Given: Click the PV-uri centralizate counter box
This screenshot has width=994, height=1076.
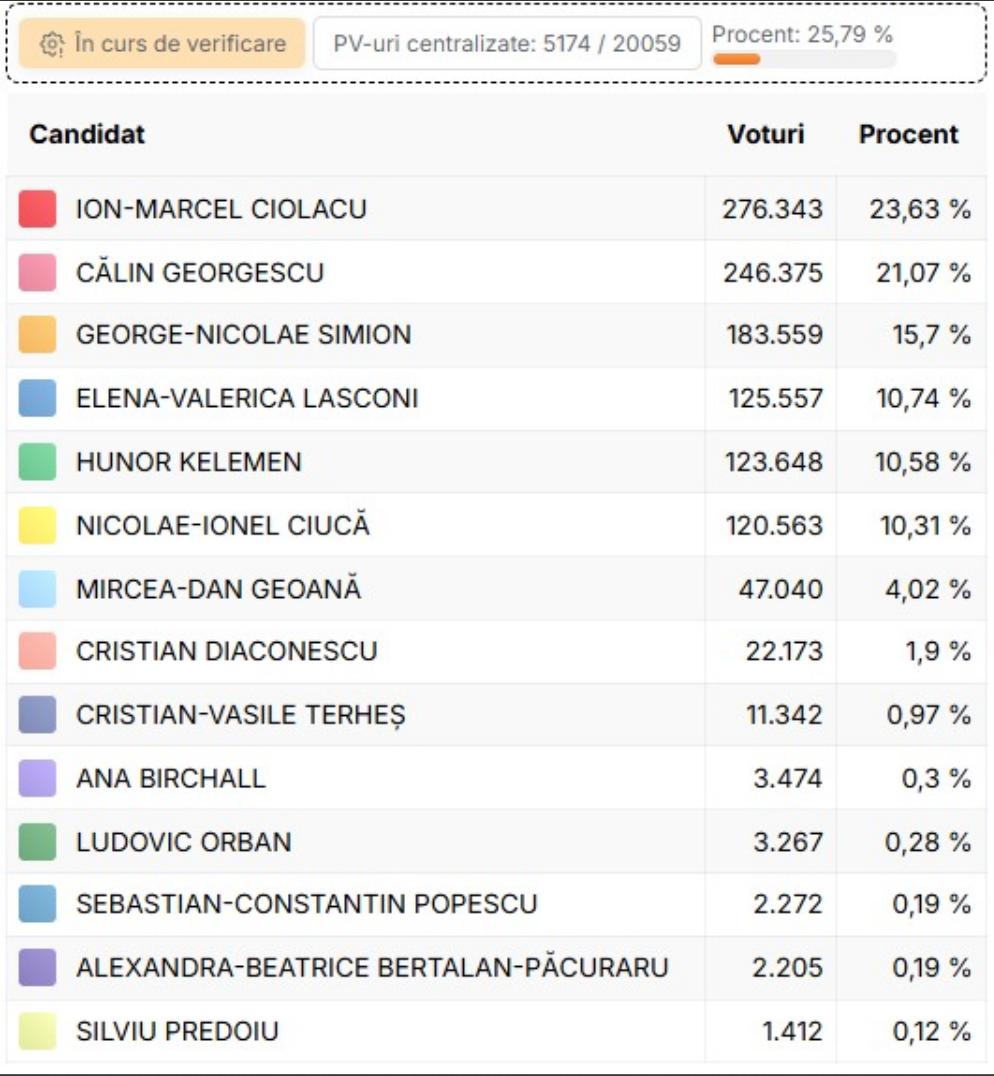Looking at the screenshot, I should [507, 44].
